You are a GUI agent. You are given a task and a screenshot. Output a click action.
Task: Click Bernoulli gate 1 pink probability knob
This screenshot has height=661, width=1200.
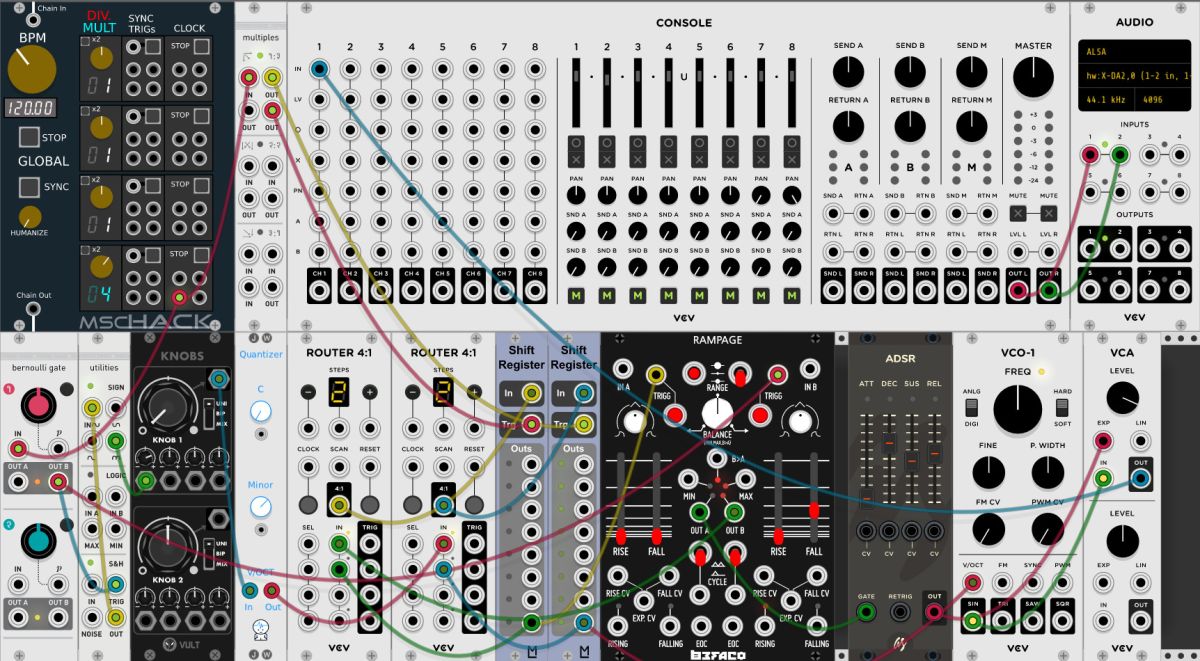tap(39, 404)
